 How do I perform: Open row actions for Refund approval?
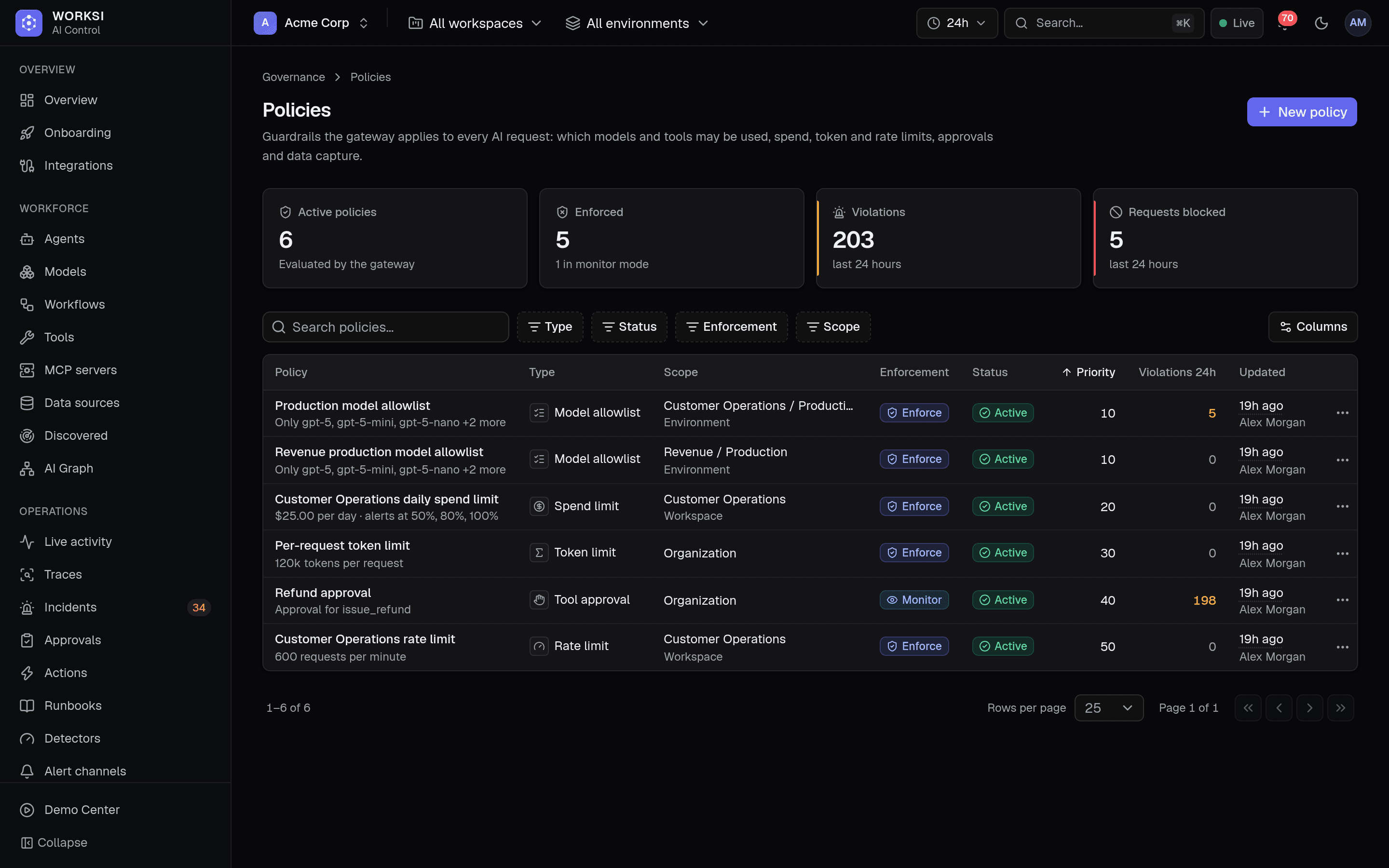(1342, 600)
